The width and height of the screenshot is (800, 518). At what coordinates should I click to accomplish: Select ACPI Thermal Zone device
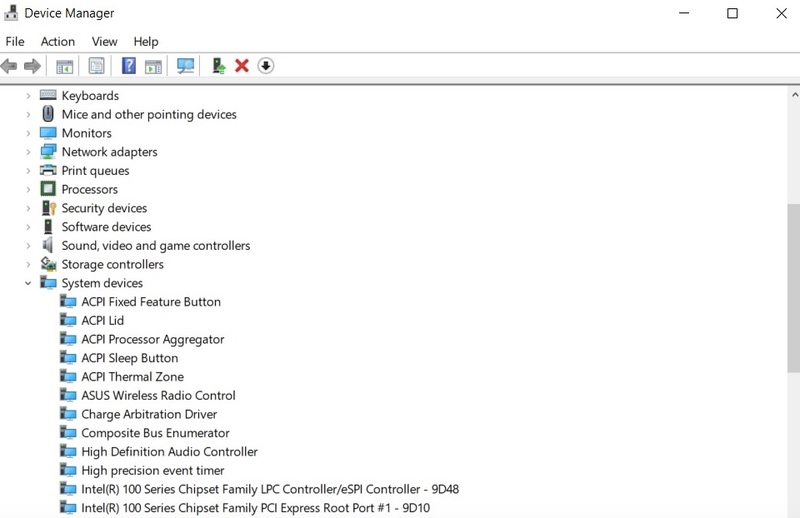click(x=132, y=377)
